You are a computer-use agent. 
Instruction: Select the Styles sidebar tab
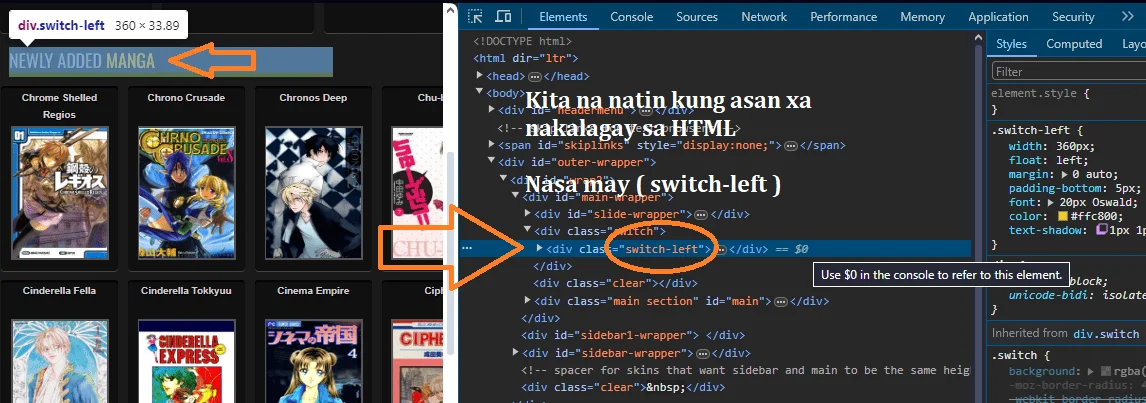pos(1012,44)
